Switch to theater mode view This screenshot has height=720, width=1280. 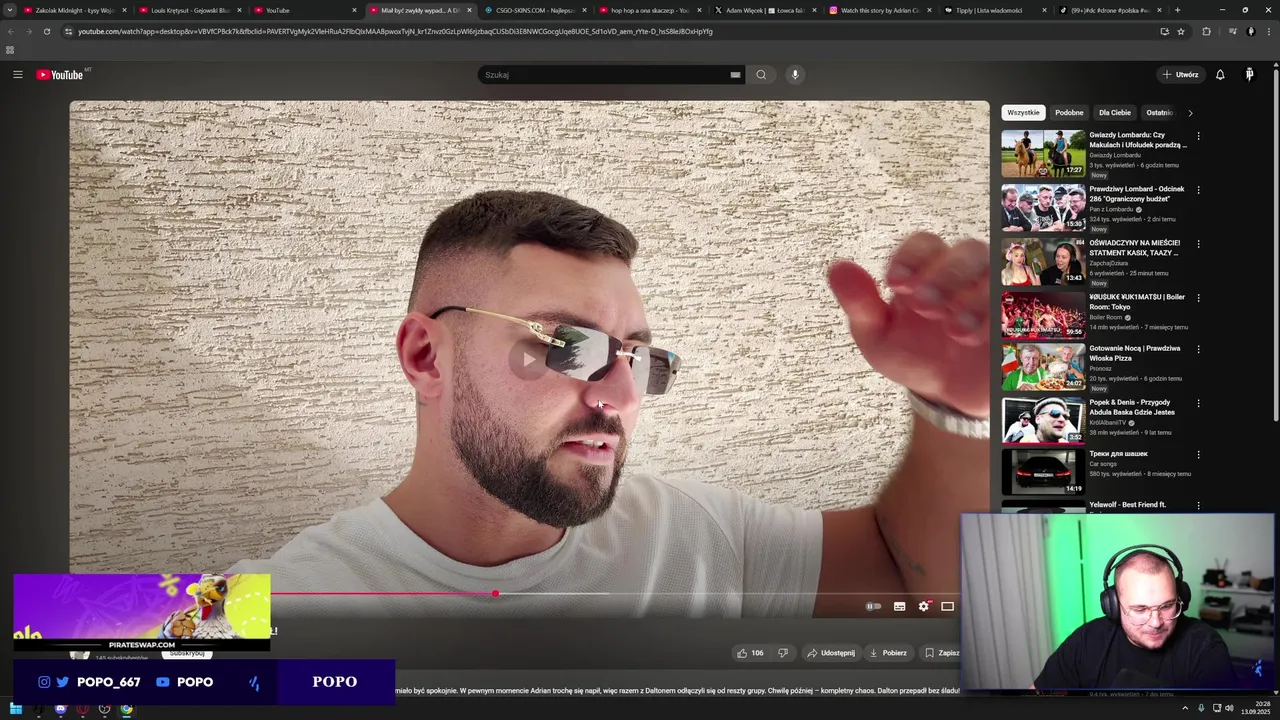pyautogui.click(x=947, y=606)
